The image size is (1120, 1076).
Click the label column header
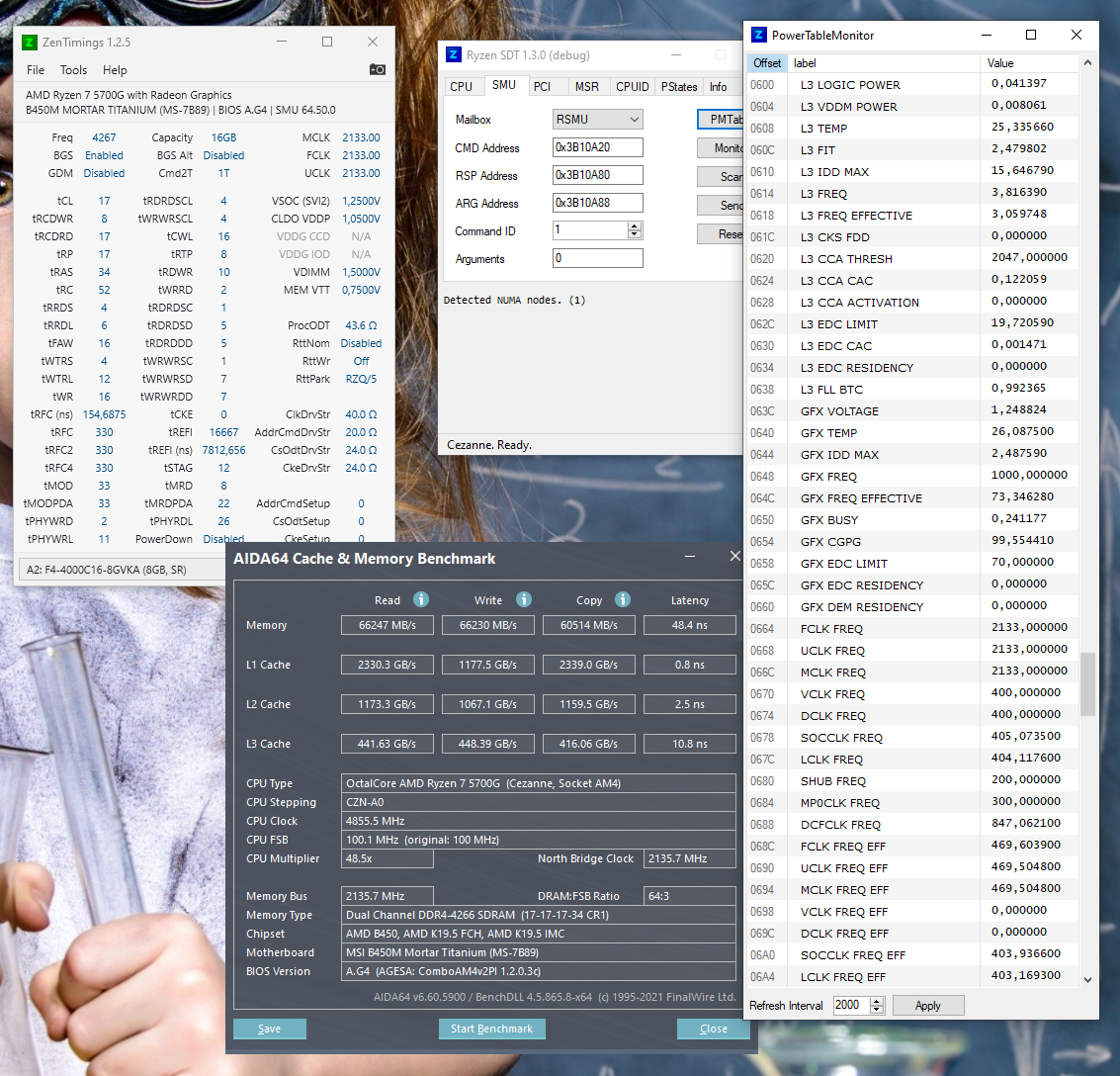(883, 63)
